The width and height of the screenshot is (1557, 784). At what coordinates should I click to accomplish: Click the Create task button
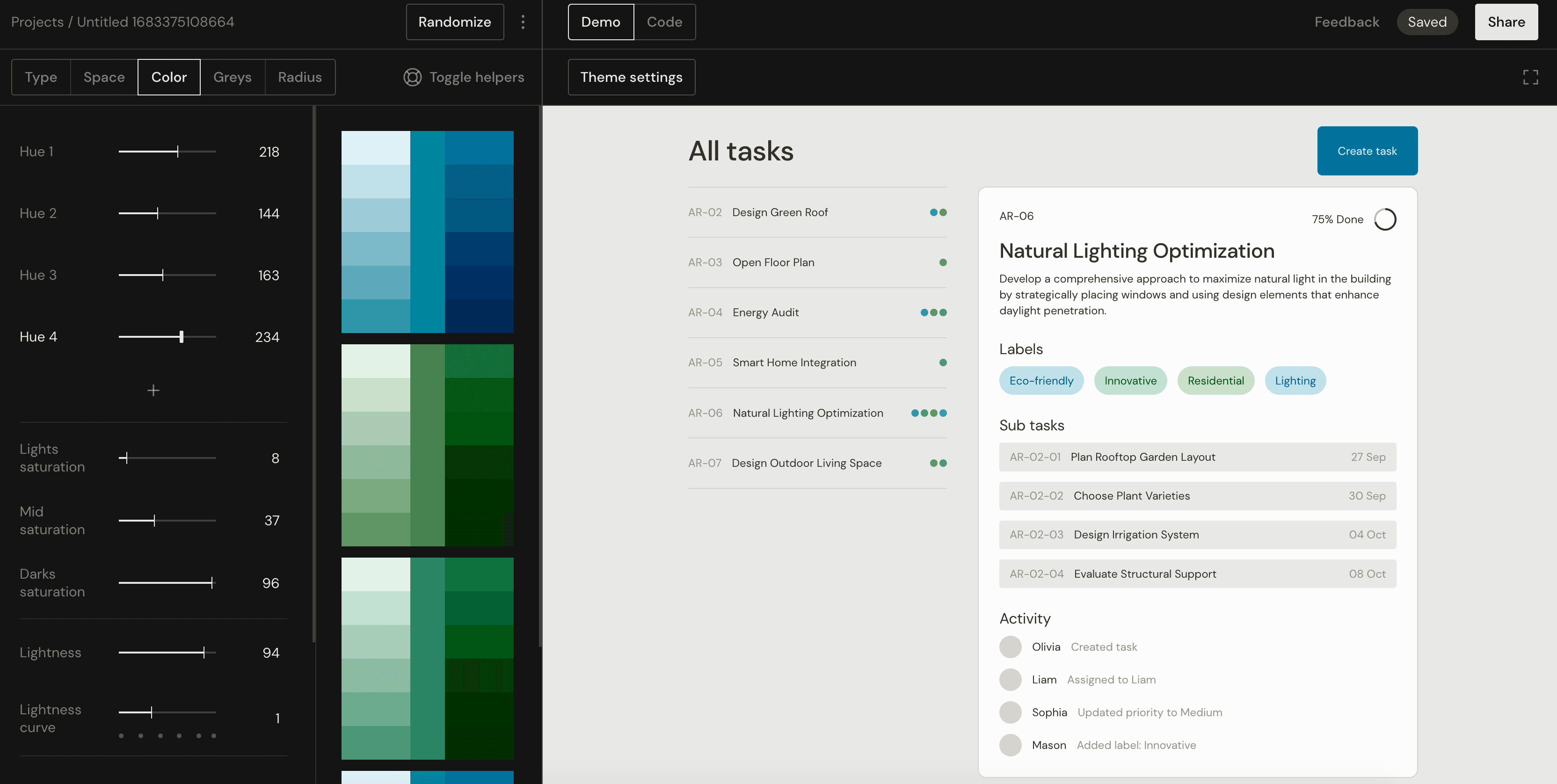1367,151
